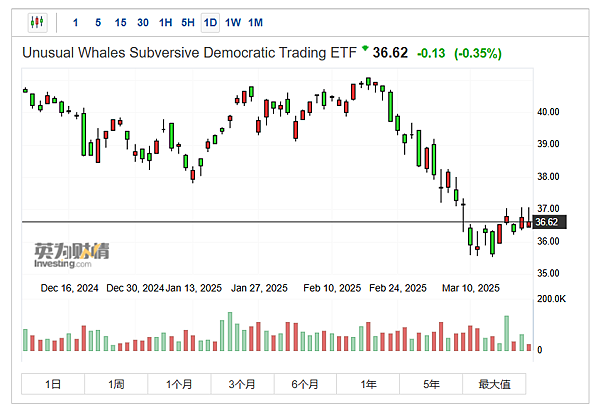Click the Mar 10, 2025 date label
600x413 pixels.
point(471,288)
